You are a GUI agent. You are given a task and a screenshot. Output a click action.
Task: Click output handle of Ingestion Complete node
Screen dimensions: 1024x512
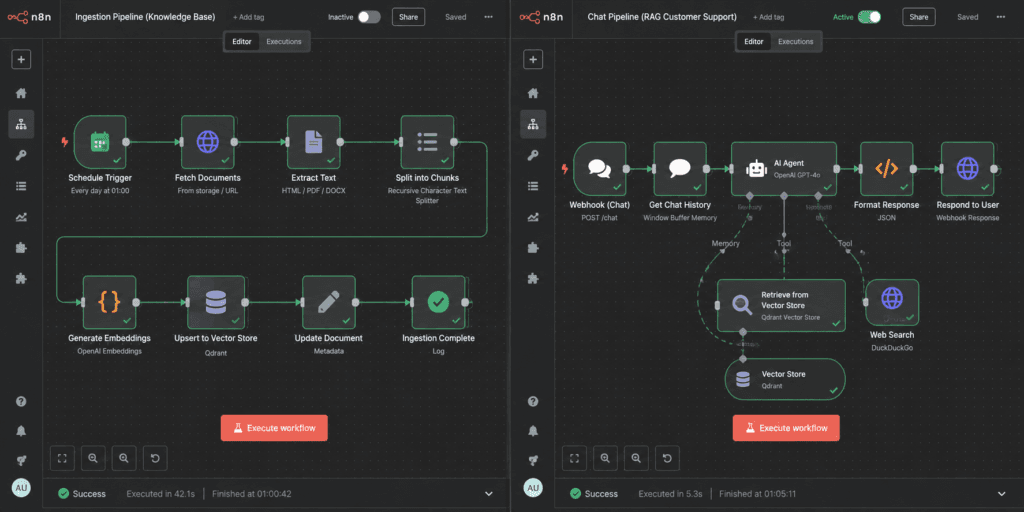(465, 302)
